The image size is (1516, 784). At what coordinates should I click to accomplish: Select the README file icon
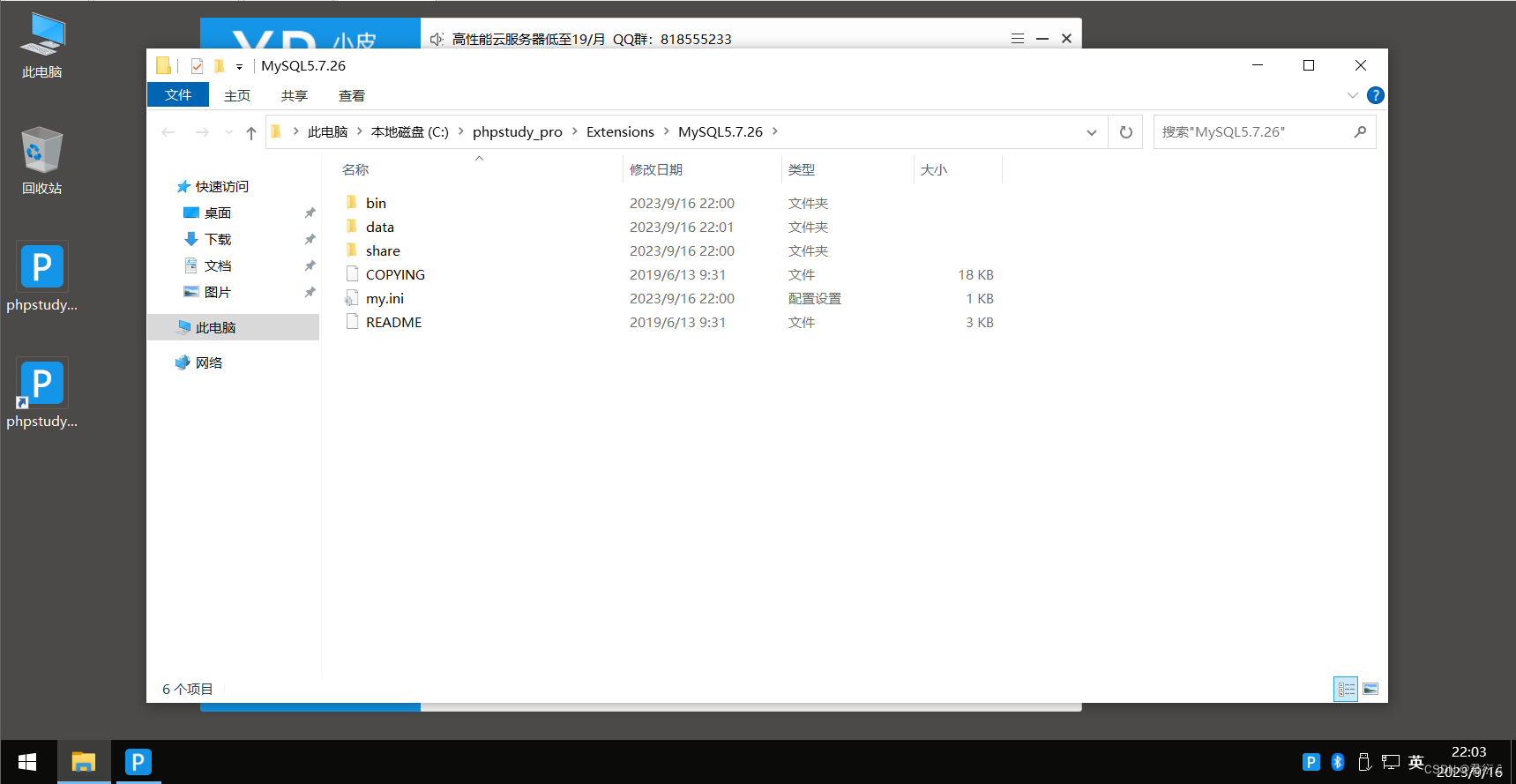point(352,322)
